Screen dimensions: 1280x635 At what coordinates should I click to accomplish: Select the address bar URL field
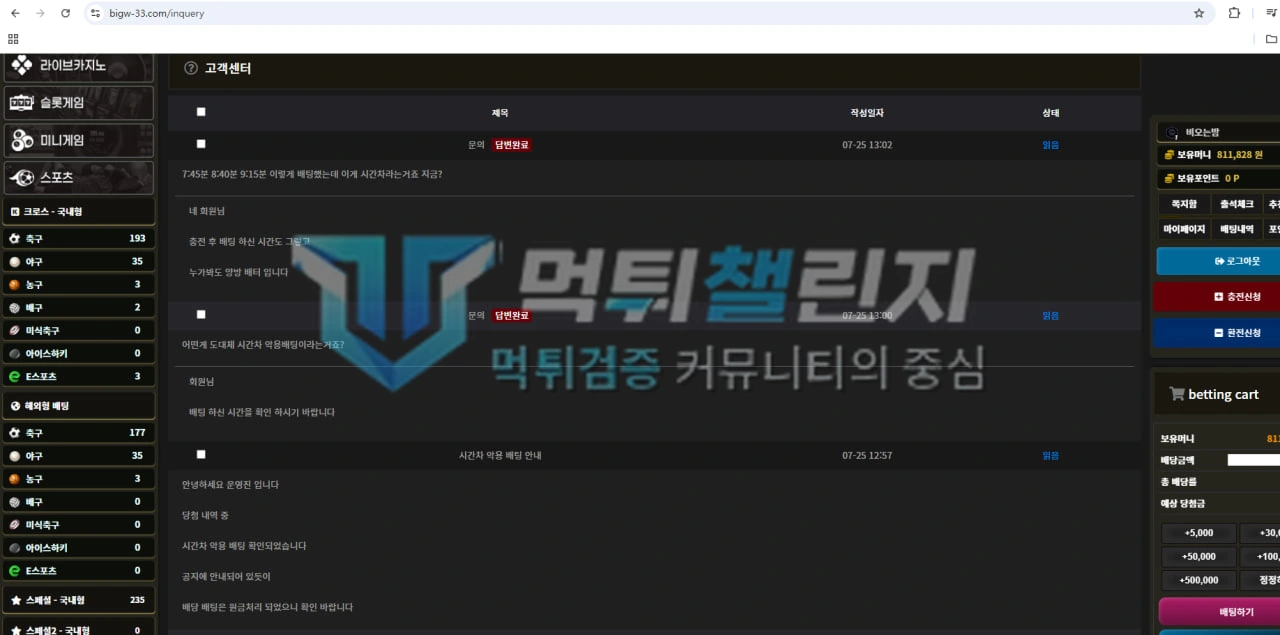650,13
